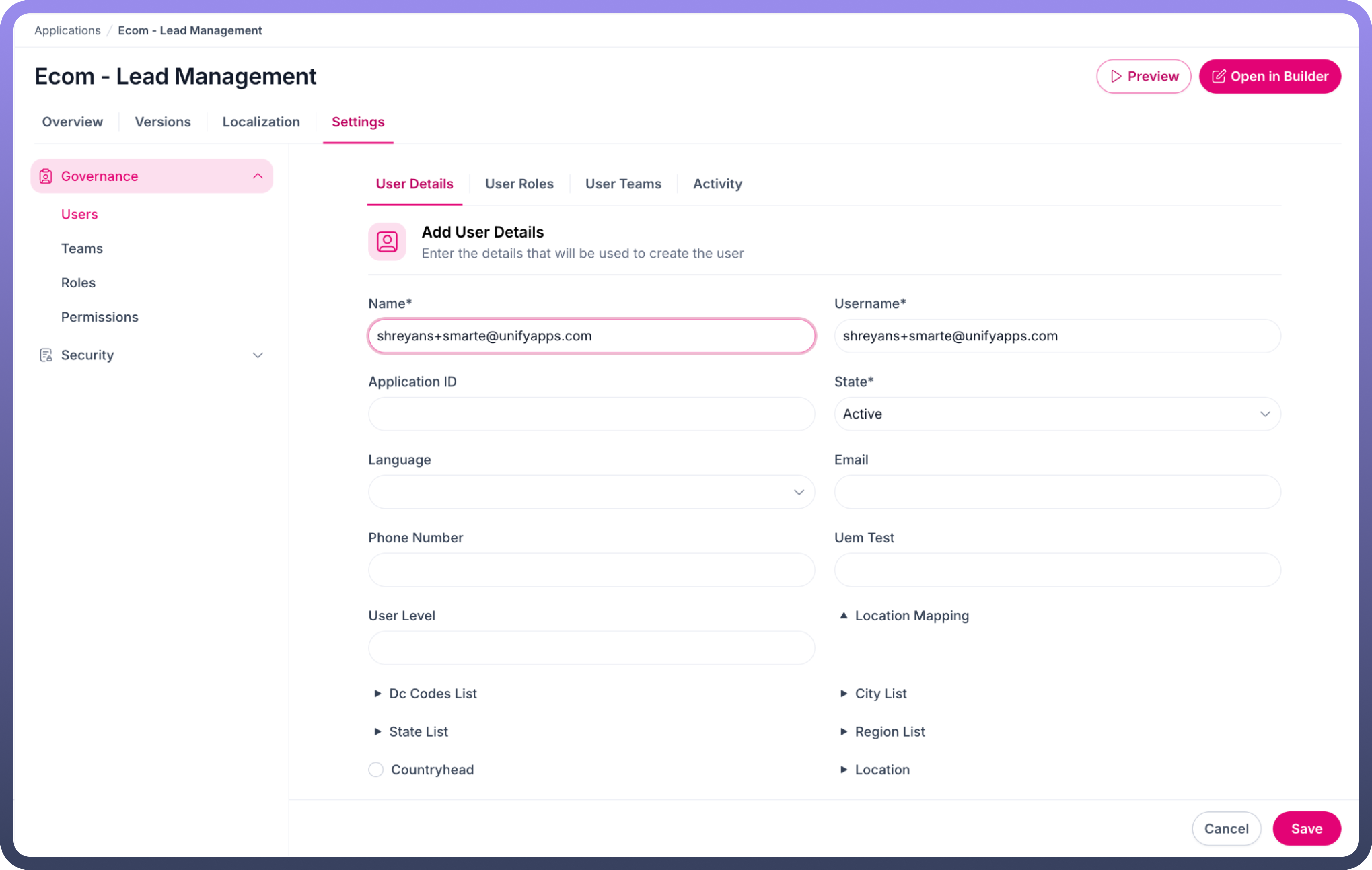Expand Security using its down chevron
This screenshot has width=1372, height=870.
[257, 355]
